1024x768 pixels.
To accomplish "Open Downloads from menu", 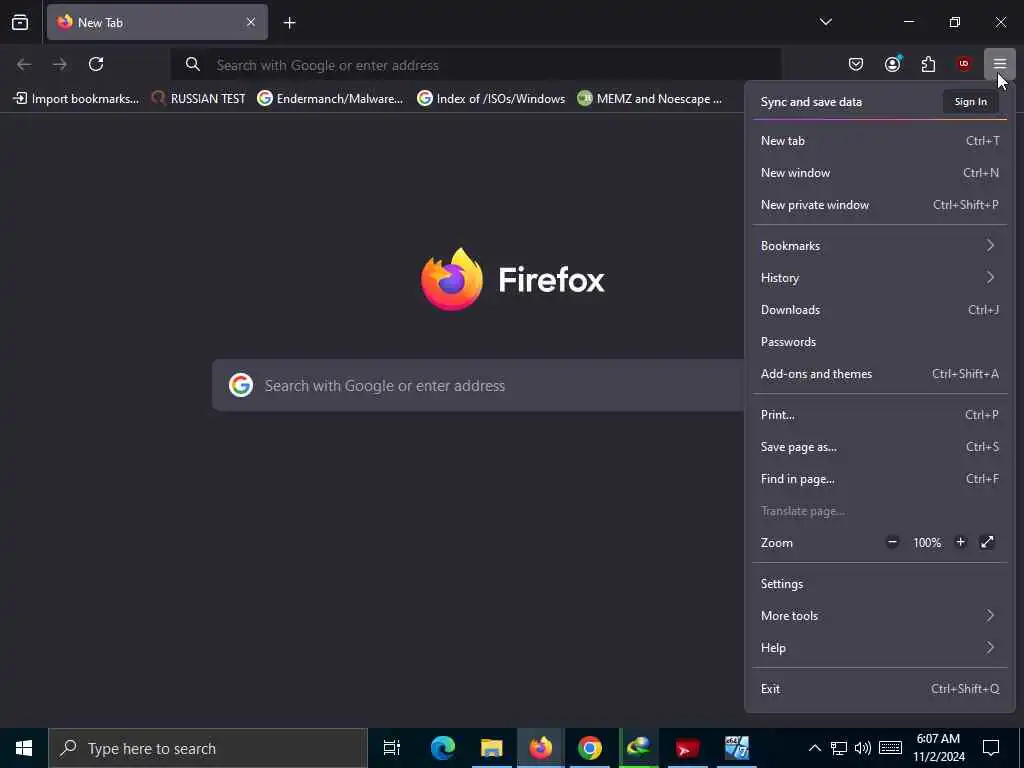I will coord(880,310).
